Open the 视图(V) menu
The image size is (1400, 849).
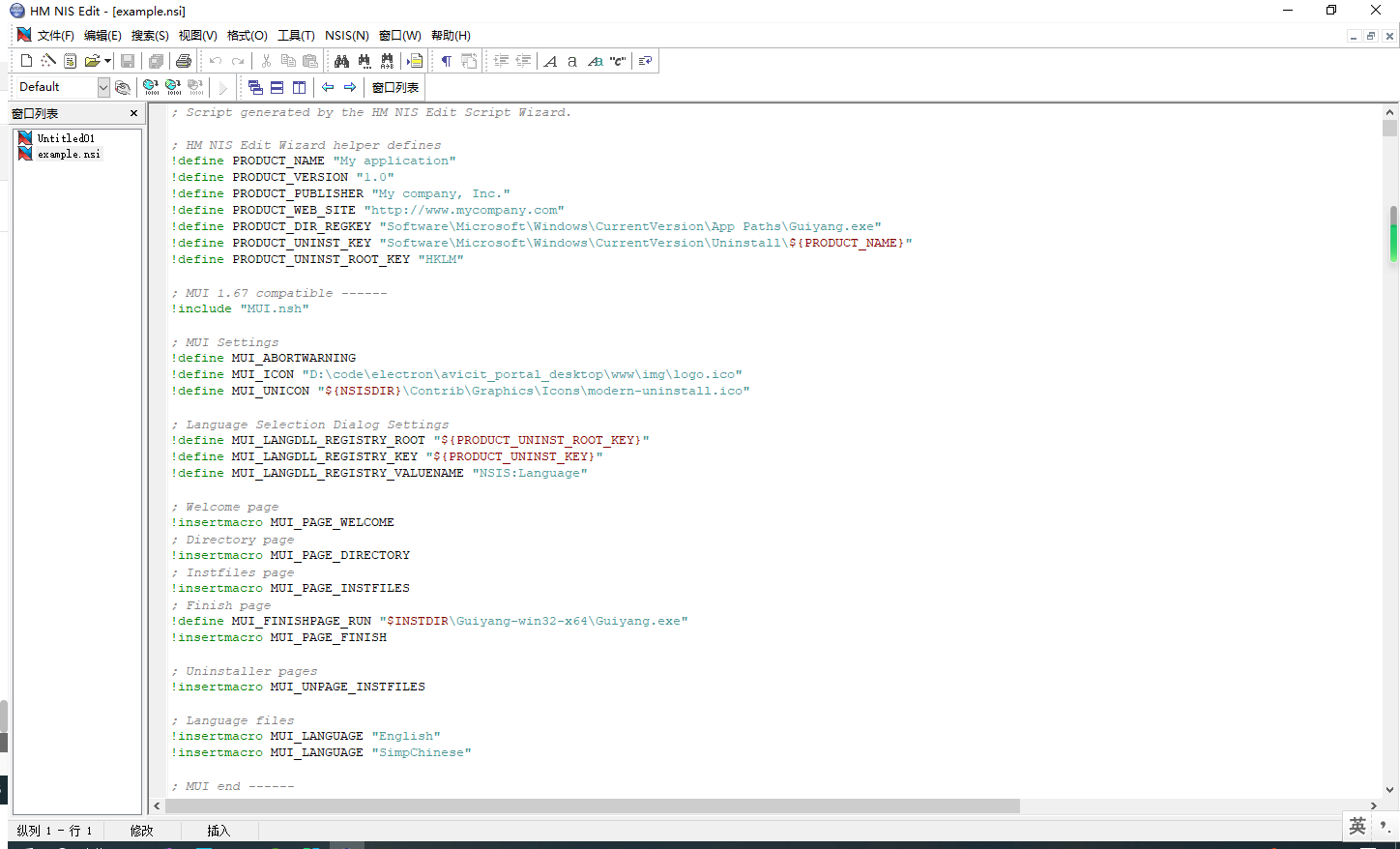point(197,36)
